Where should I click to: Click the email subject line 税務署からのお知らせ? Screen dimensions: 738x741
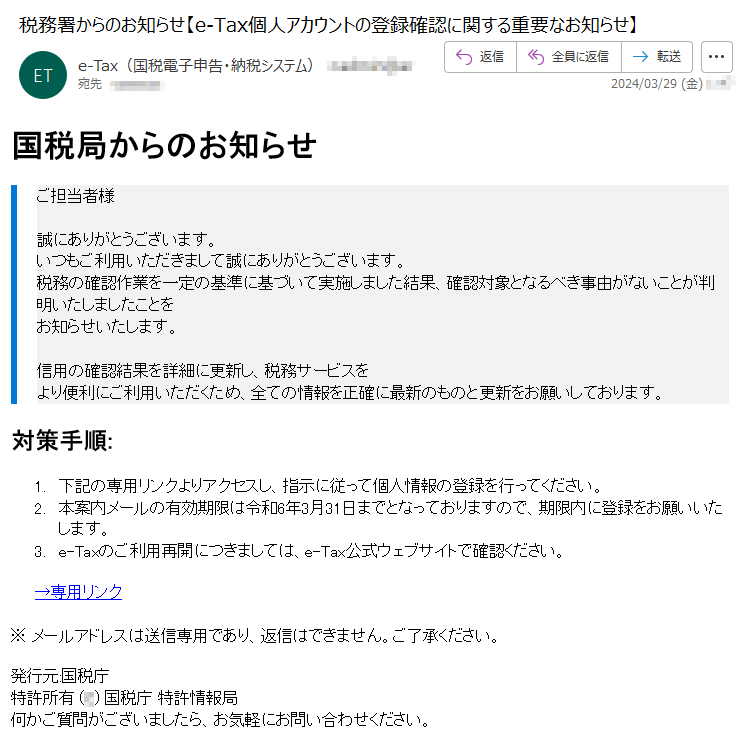(x=329, y=25)
